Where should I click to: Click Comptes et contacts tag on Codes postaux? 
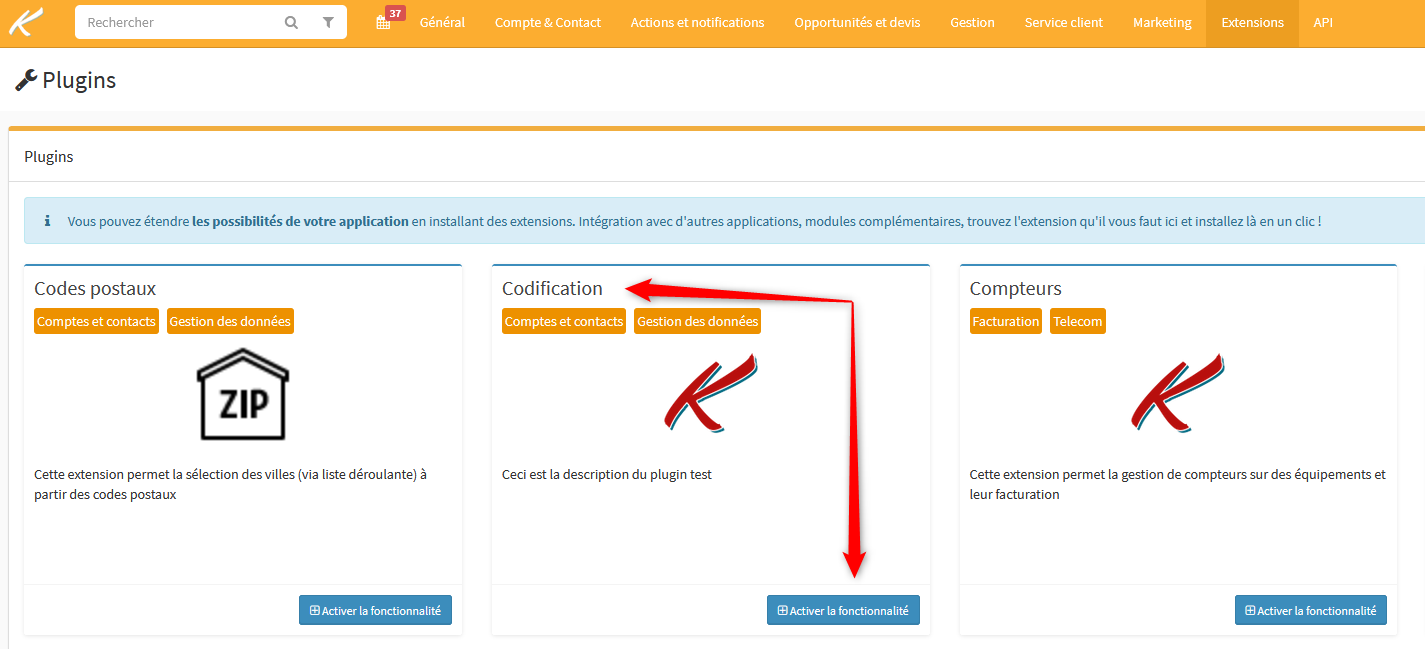click(96, 321)
